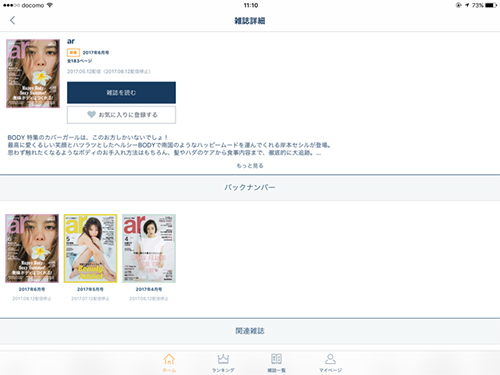Tap the back arrow icon
Viewport: 500px width, 375px height.
12,20
